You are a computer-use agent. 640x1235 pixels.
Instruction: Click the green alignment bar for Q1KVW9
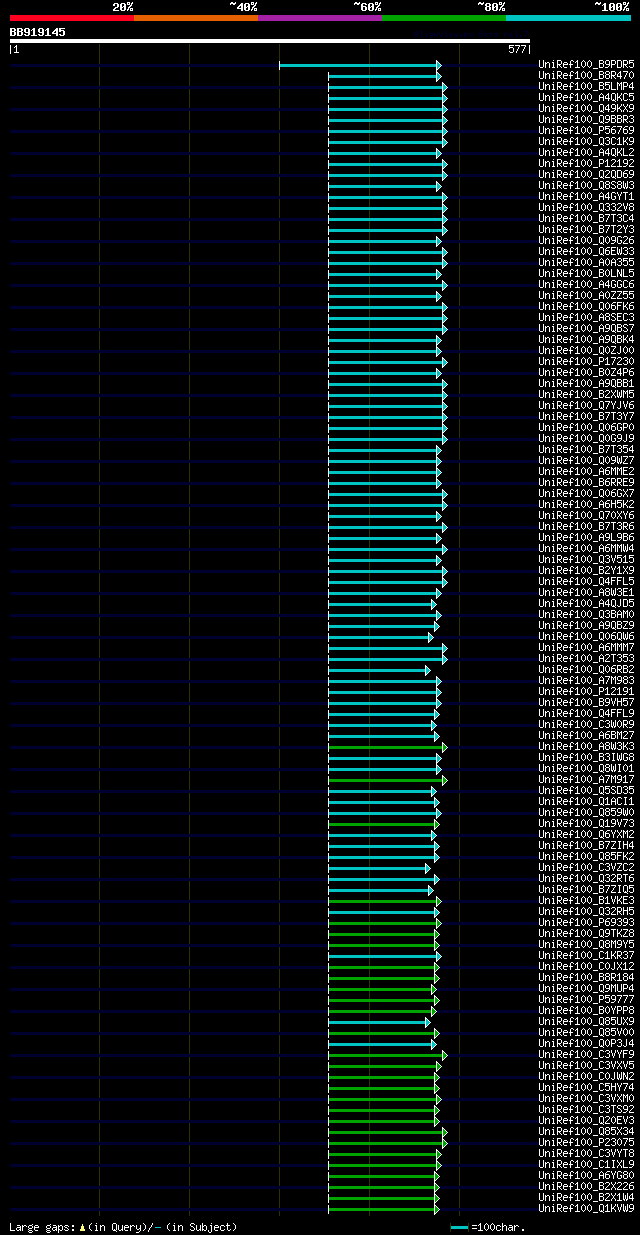coord(384,1209)
